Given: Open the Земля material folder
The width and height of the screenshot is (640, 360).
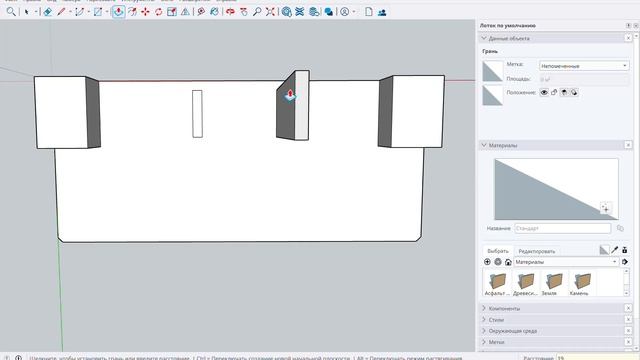Looking at the screenshot, I should (x=553, y=284).
